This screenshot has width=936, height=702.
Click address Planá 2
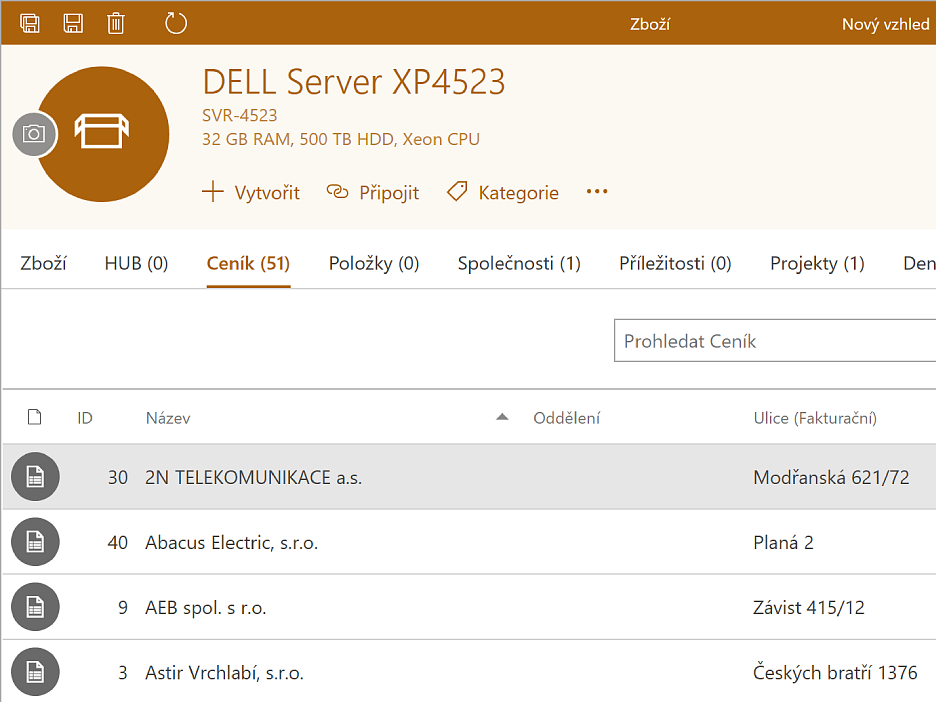click(783, 543)
